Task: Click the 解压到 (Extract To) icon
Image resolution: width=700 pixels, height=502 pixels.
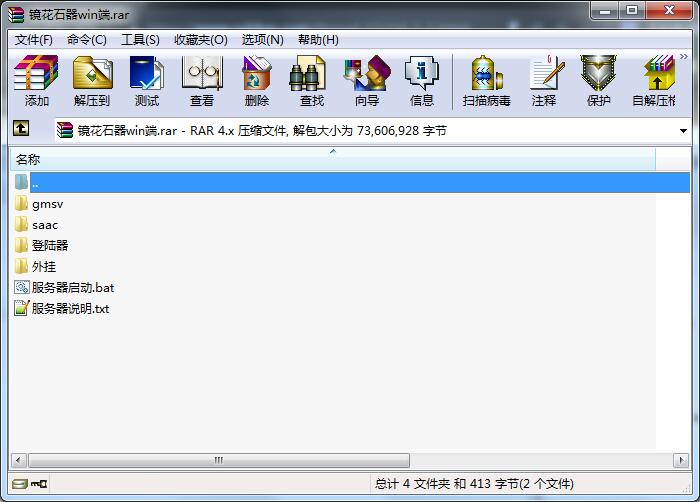Action: tap(92, 81)
